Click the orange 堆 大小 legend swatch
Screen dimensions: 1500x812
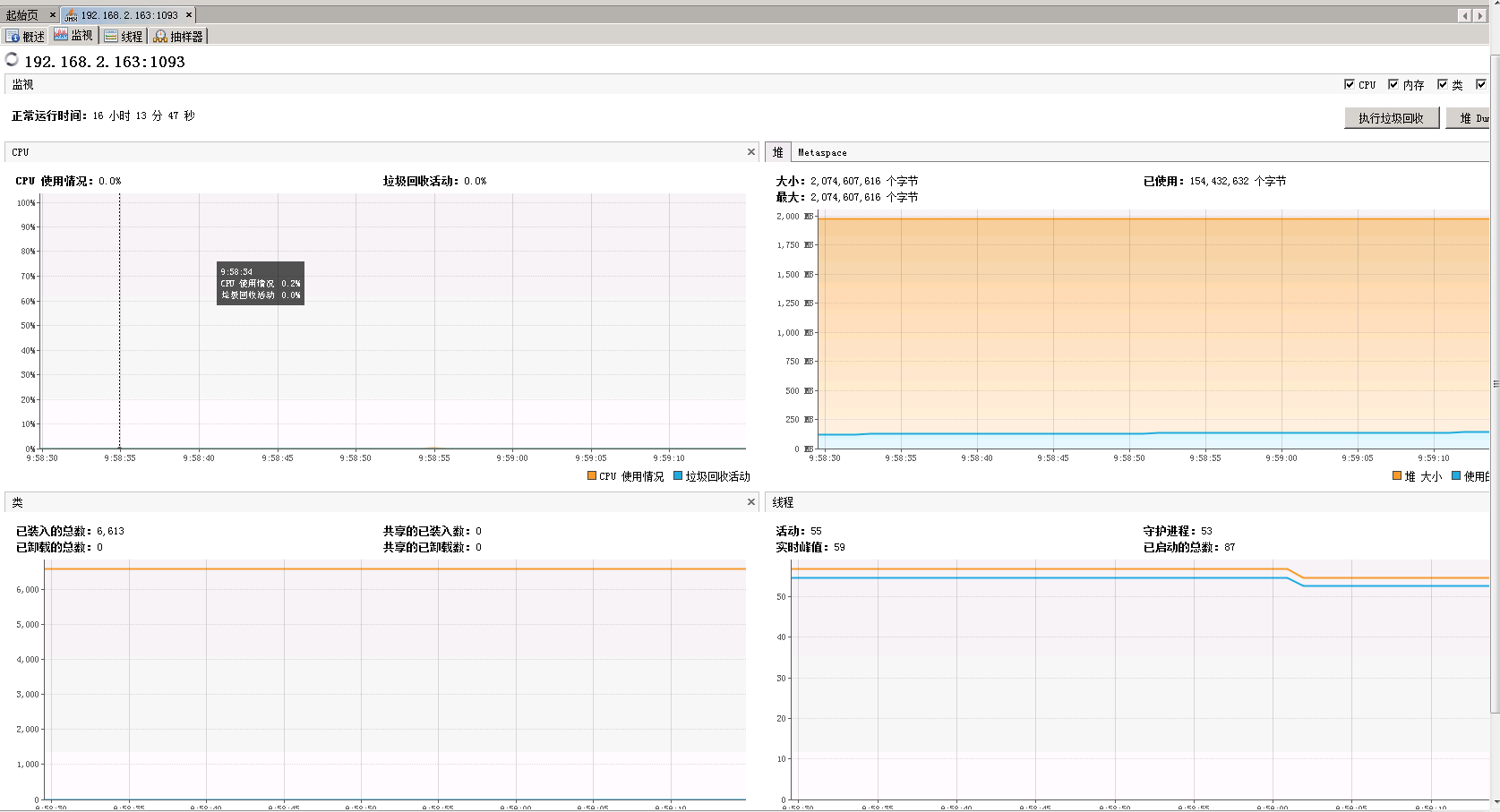point(1397,476)
